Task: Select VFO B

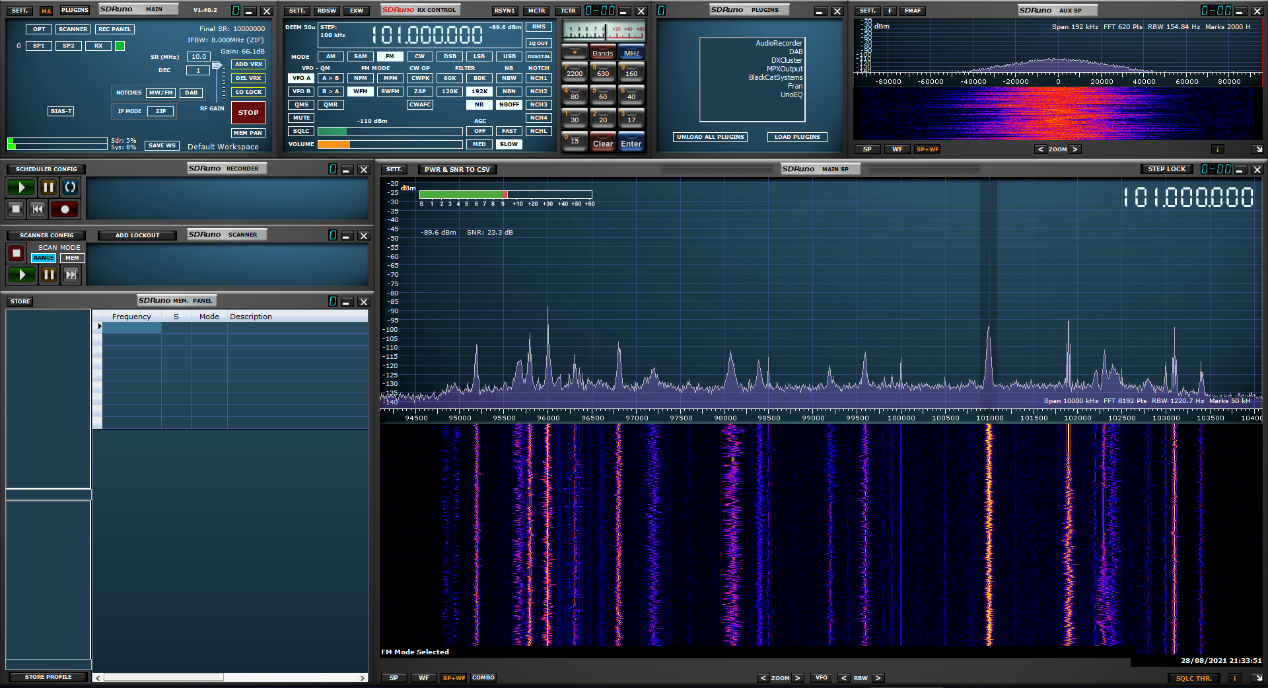Action: tap(301, 90)
